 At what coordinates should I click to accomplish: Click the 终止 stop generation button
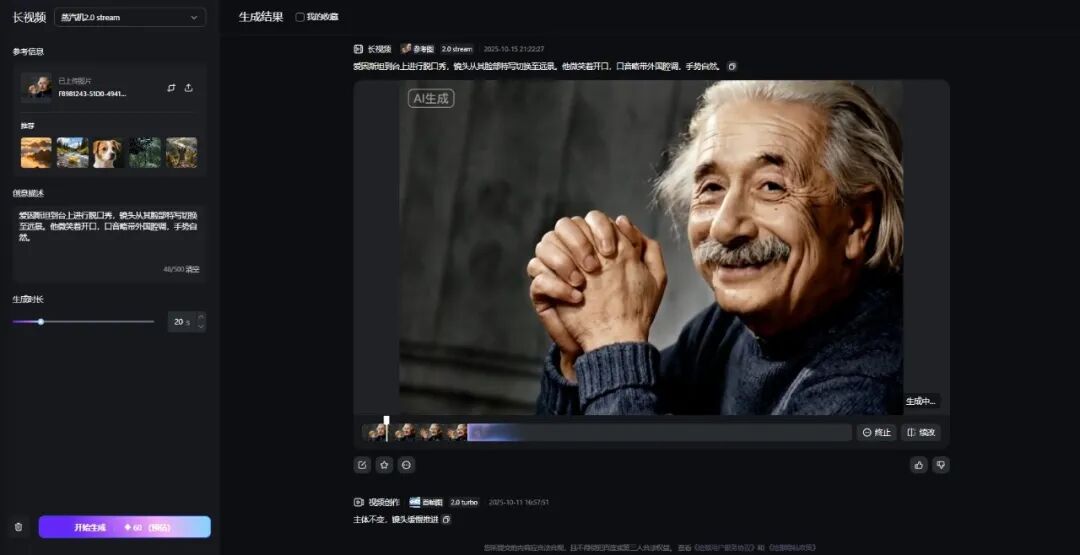tap(876, 432)
